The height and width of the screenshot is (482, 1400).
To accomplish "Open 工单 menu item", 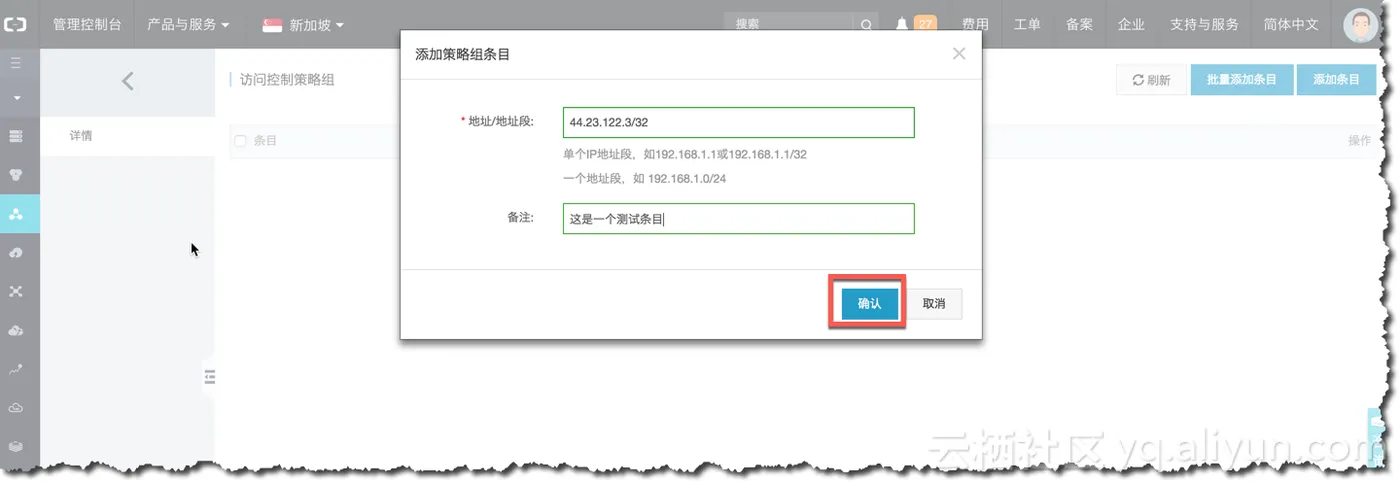I will click(x=1027, y=24).
